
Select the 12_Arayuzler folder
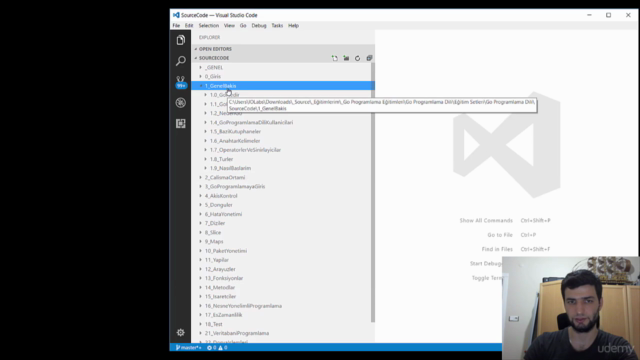click(283, 269)
